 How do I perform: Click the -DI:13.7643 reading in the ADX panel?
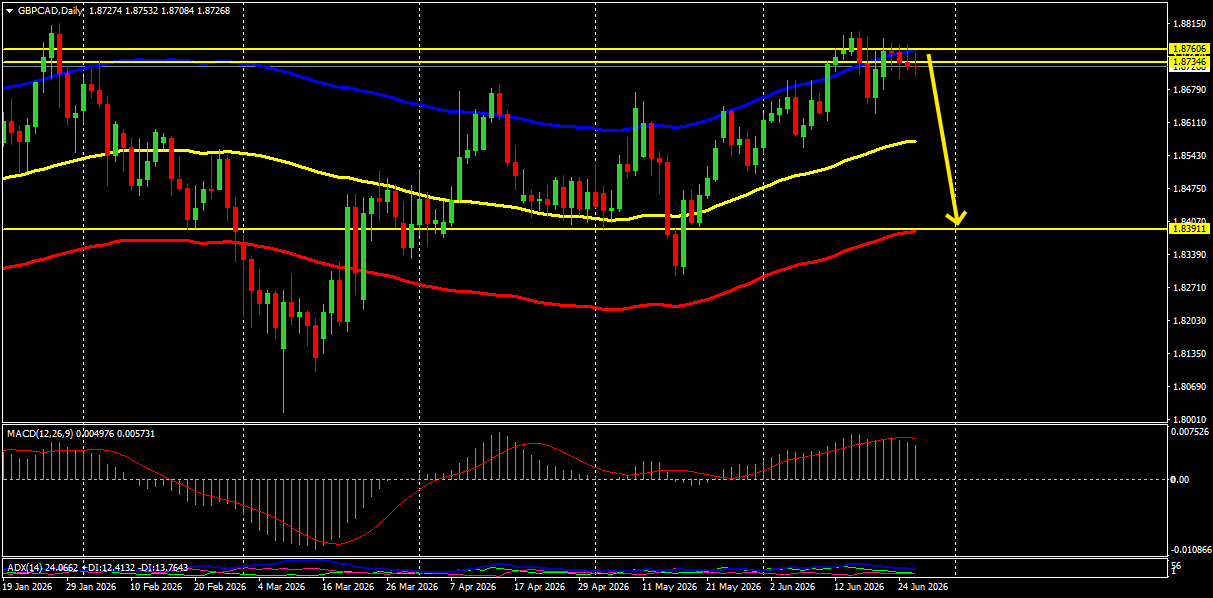click(161, 568)
